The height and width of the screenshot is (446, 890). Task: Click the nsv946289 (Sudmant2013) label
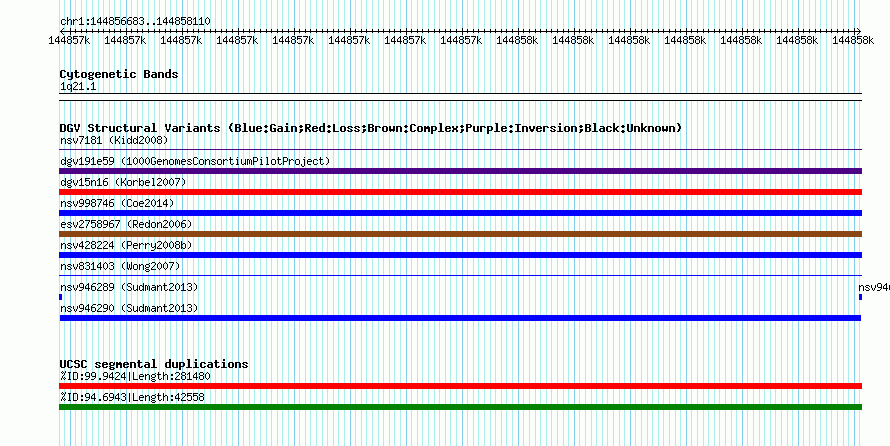129,287
